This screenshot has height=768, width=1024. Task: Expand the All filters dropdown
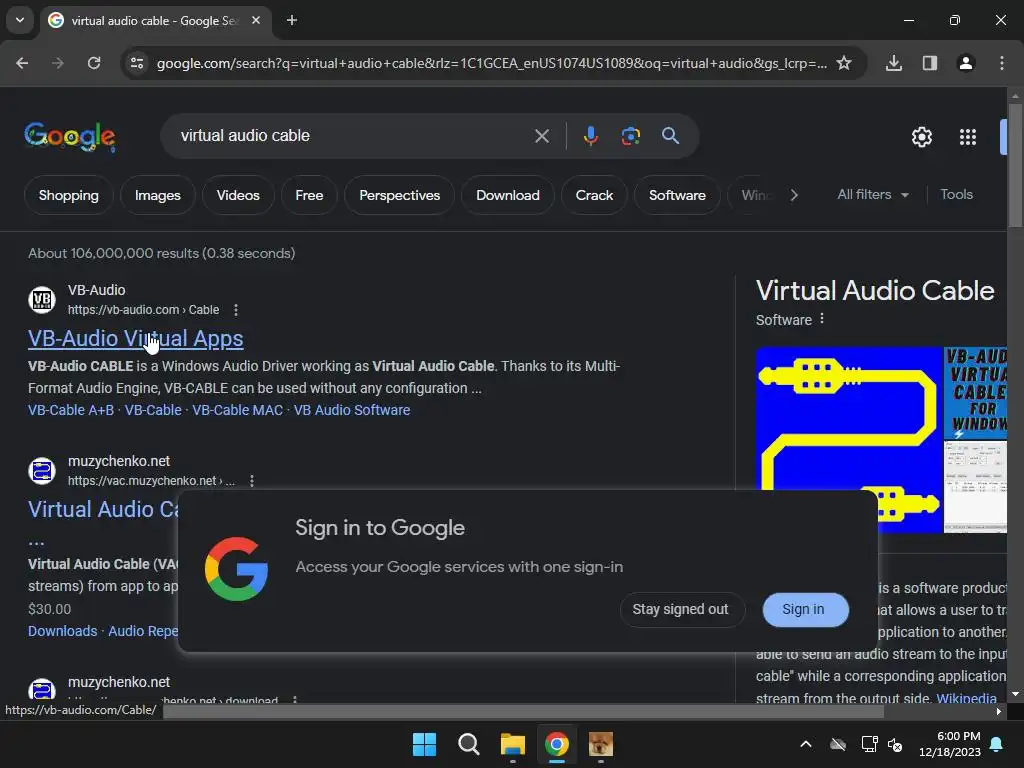point(872,195)
